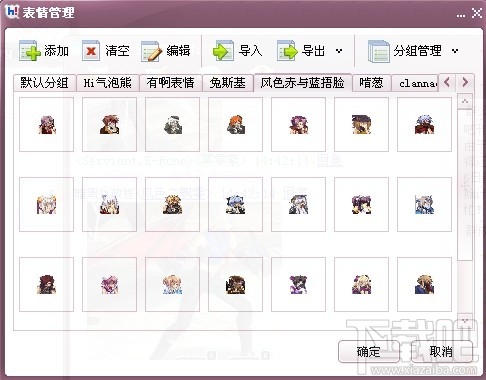Select the 风色赤与蓝捂脸 tab

point(302,82)
